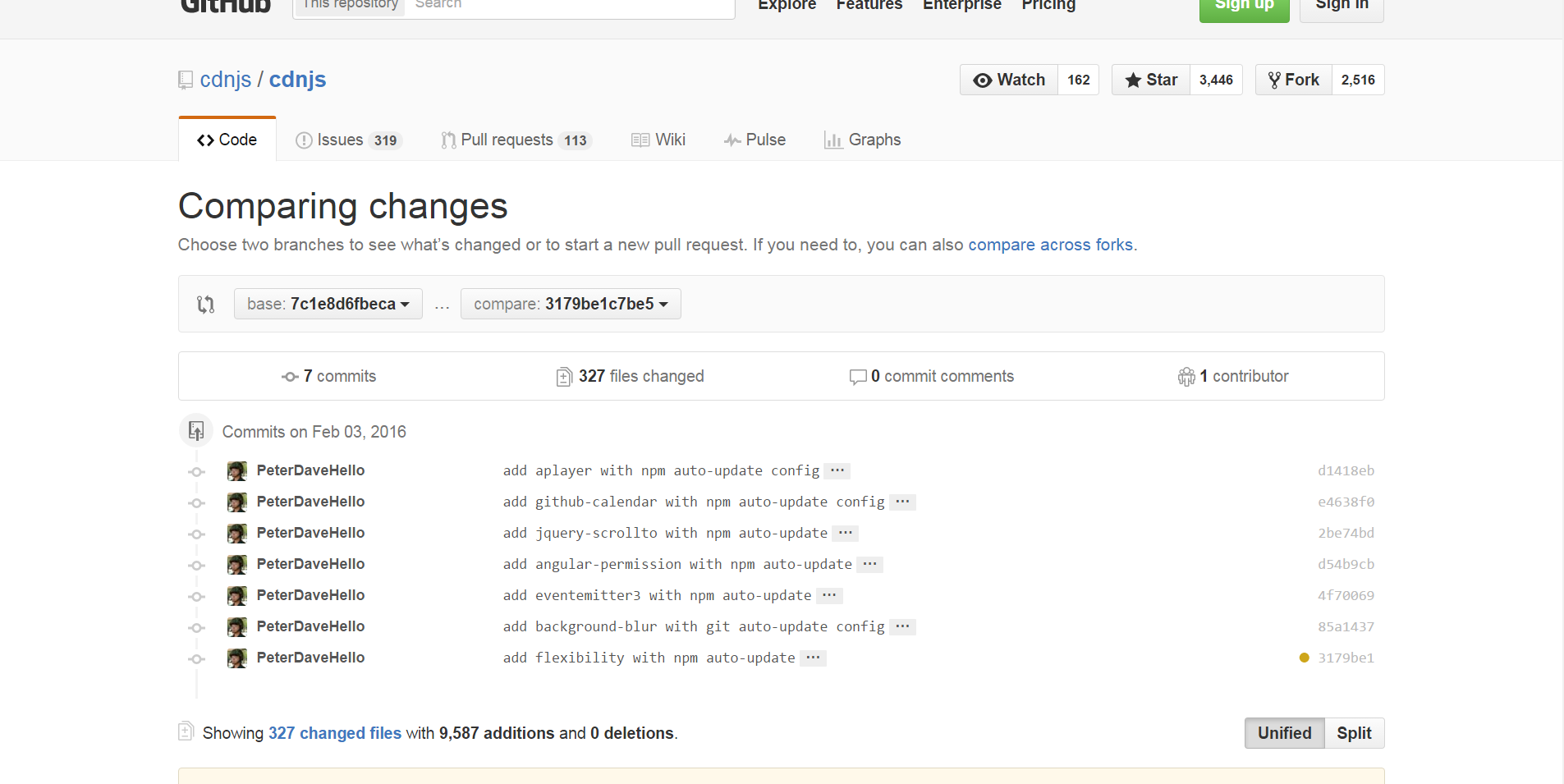Open commit hash d1418eb
This screenshot has width=1564, height=784.
1346,470
